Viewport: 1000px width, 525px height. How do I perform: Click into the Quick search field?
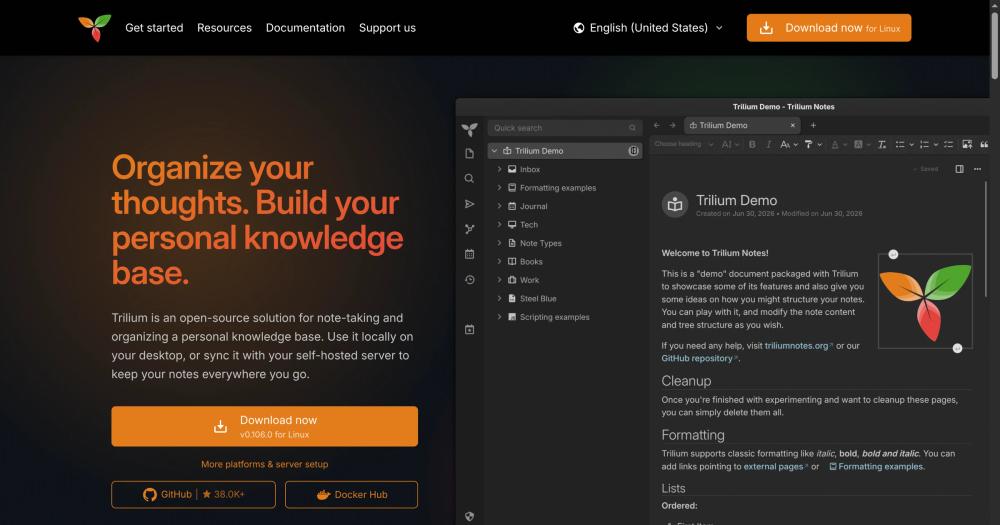[x=565, y=128]
